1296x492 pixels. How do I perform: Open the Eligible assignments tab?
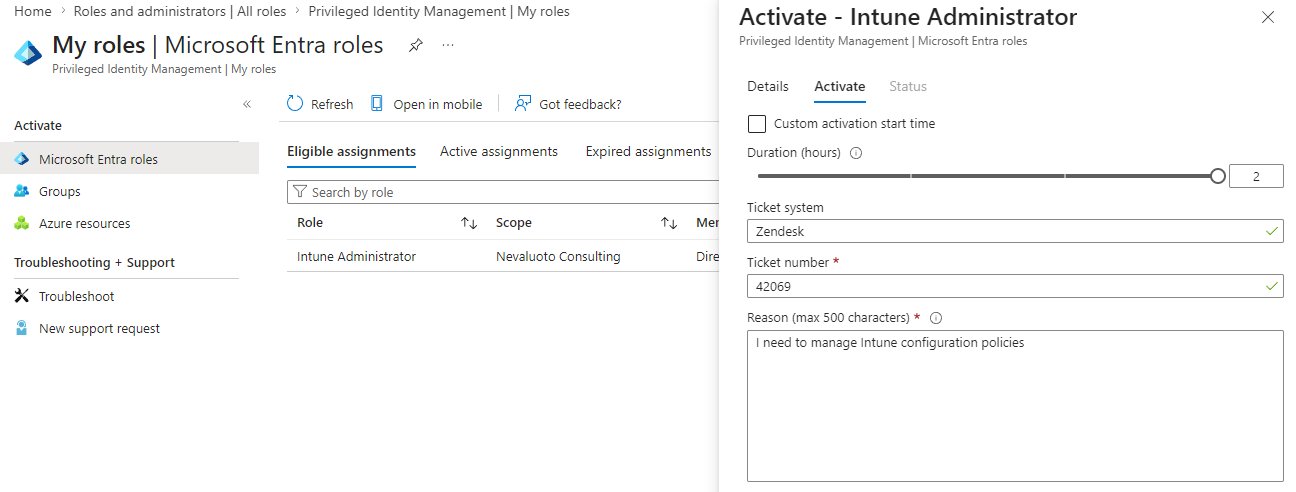pyautogui.click(x=351, y=151)
